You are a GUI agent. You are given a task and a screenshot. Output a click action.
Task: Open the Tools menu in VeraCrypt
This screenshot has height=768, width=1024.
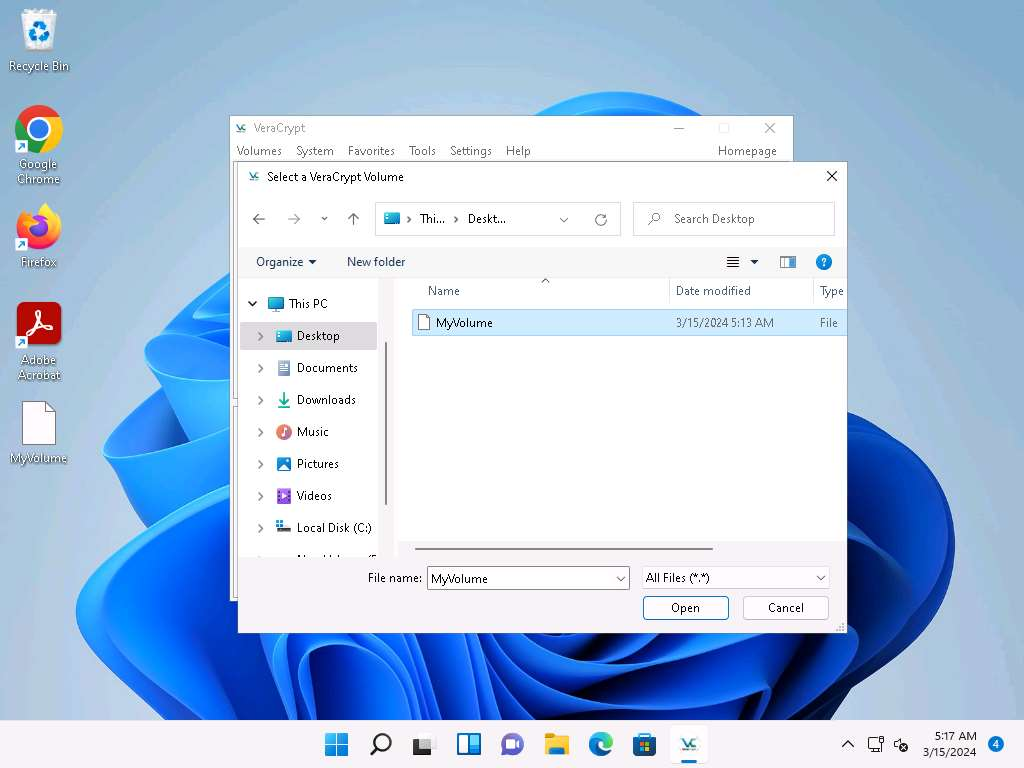422,151
